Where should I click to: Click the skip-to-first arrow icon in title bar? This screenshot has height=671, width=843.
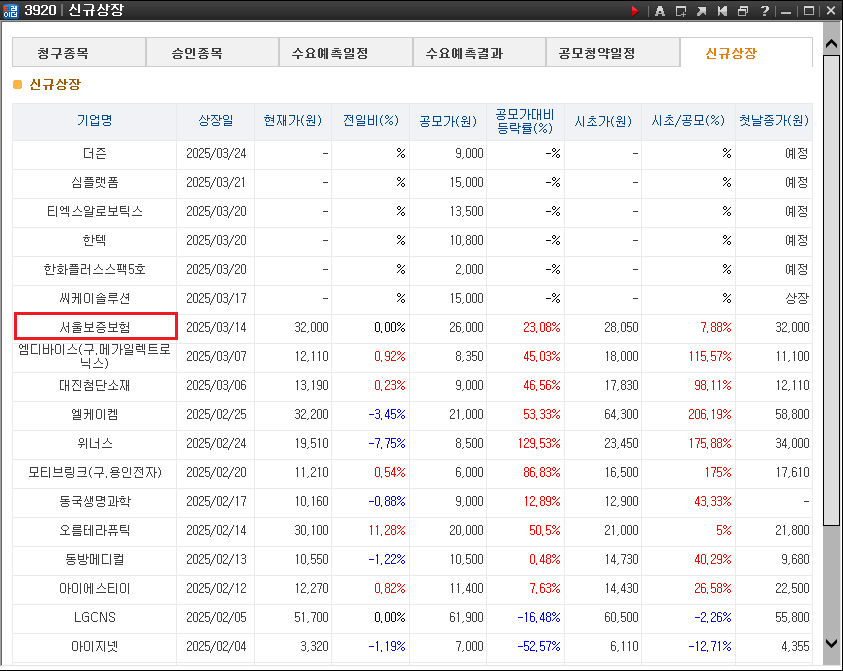tap(722, 11)
